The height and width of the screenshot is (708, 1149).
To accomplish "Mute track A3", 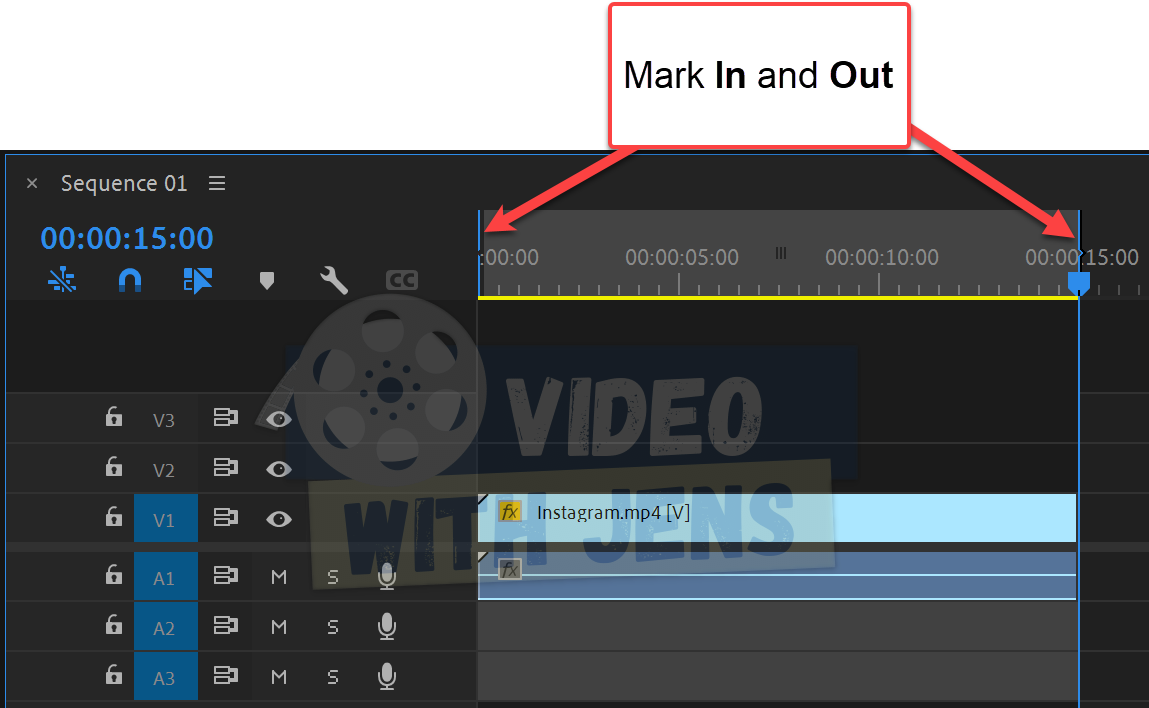I will [278, 677].
